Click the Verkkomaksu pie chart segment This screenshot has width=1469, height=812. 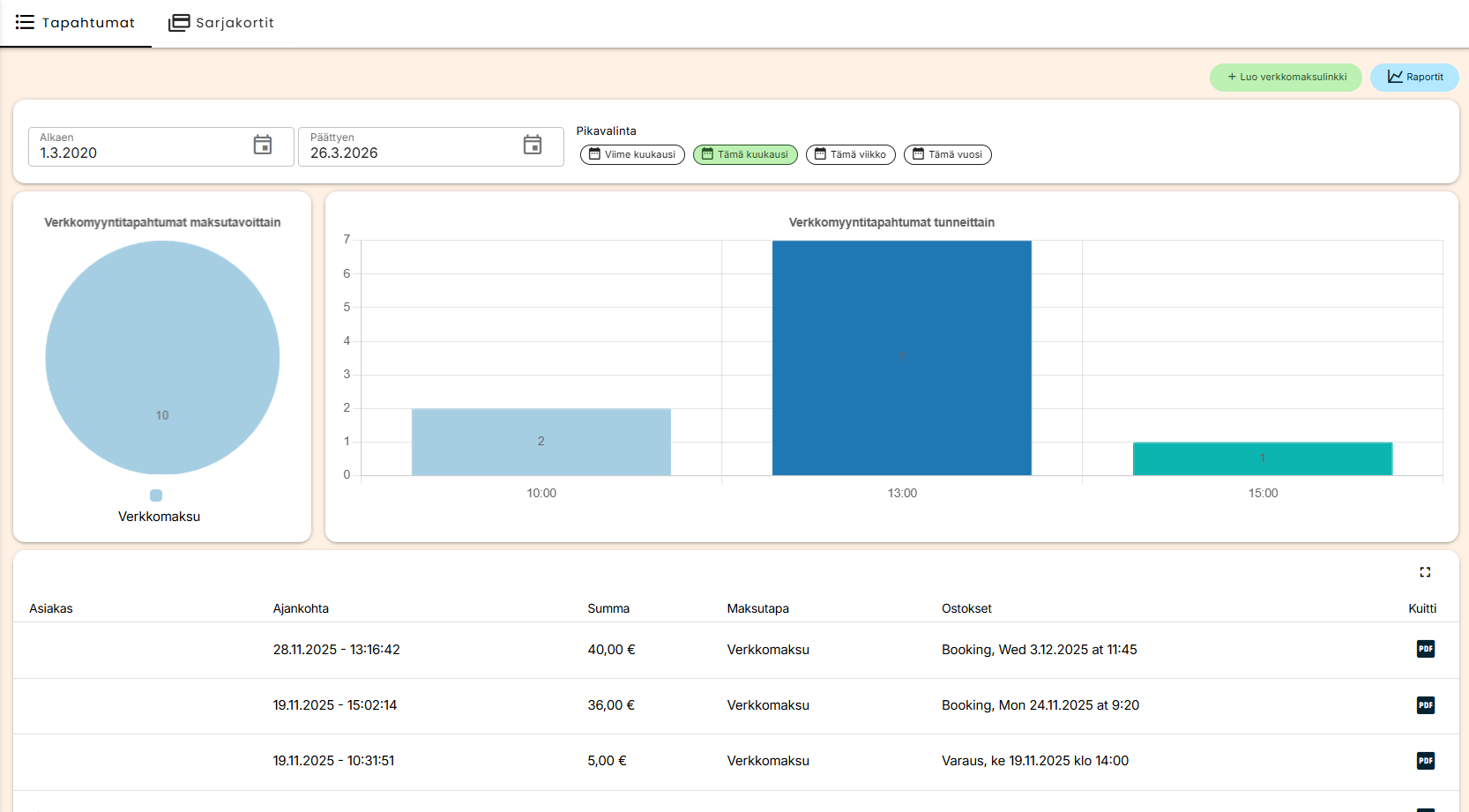click(162, 357)
